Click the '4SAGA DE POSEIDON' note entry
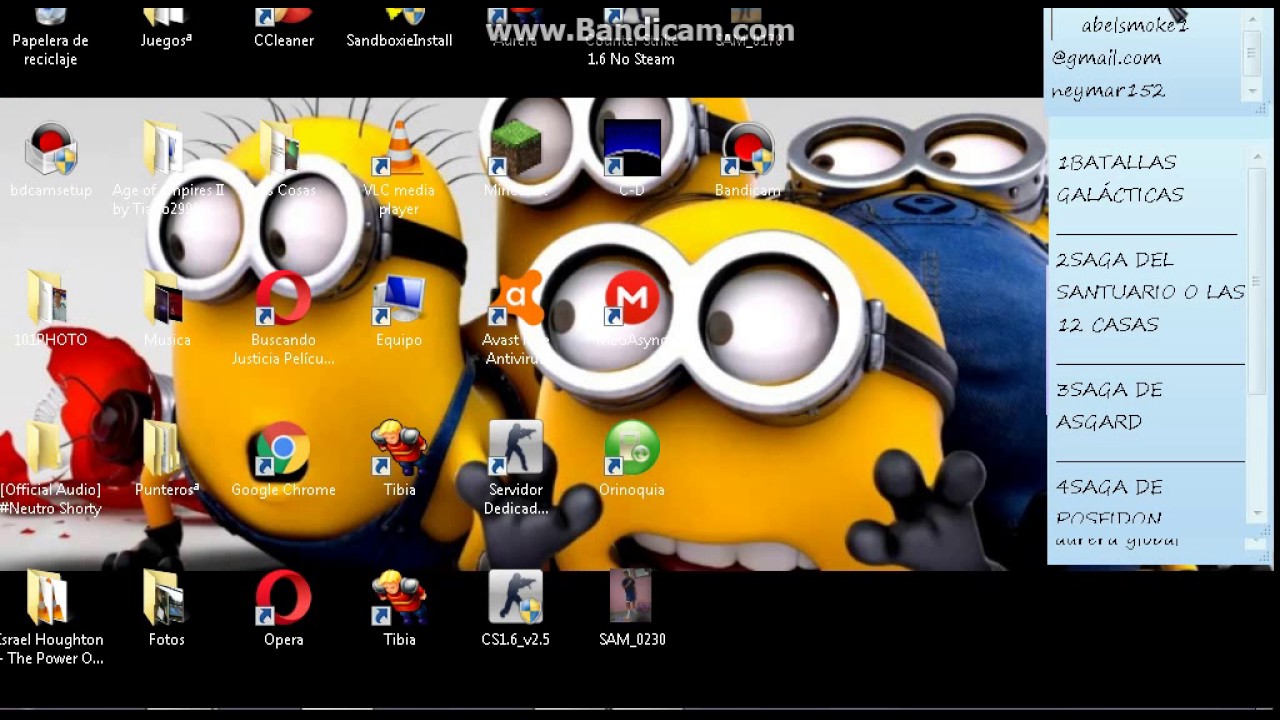The image size is (1280, 720). pos(1109,502)
